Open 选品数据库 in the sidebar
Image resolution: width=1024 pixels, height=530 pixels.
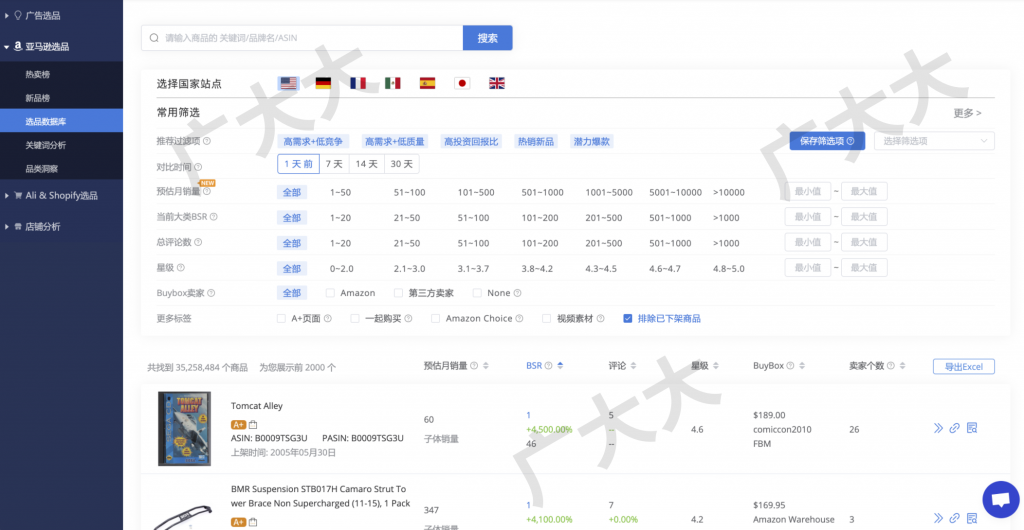point(61,121)
